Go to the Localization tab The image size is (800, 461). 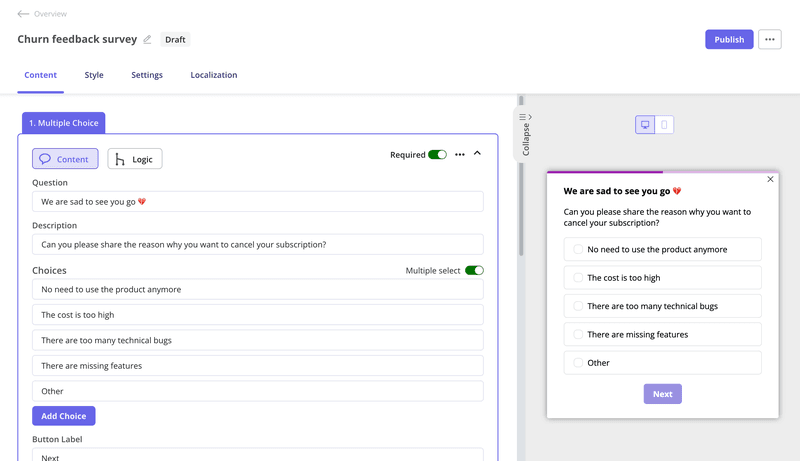pyautogui.click(x=214, y=75)
